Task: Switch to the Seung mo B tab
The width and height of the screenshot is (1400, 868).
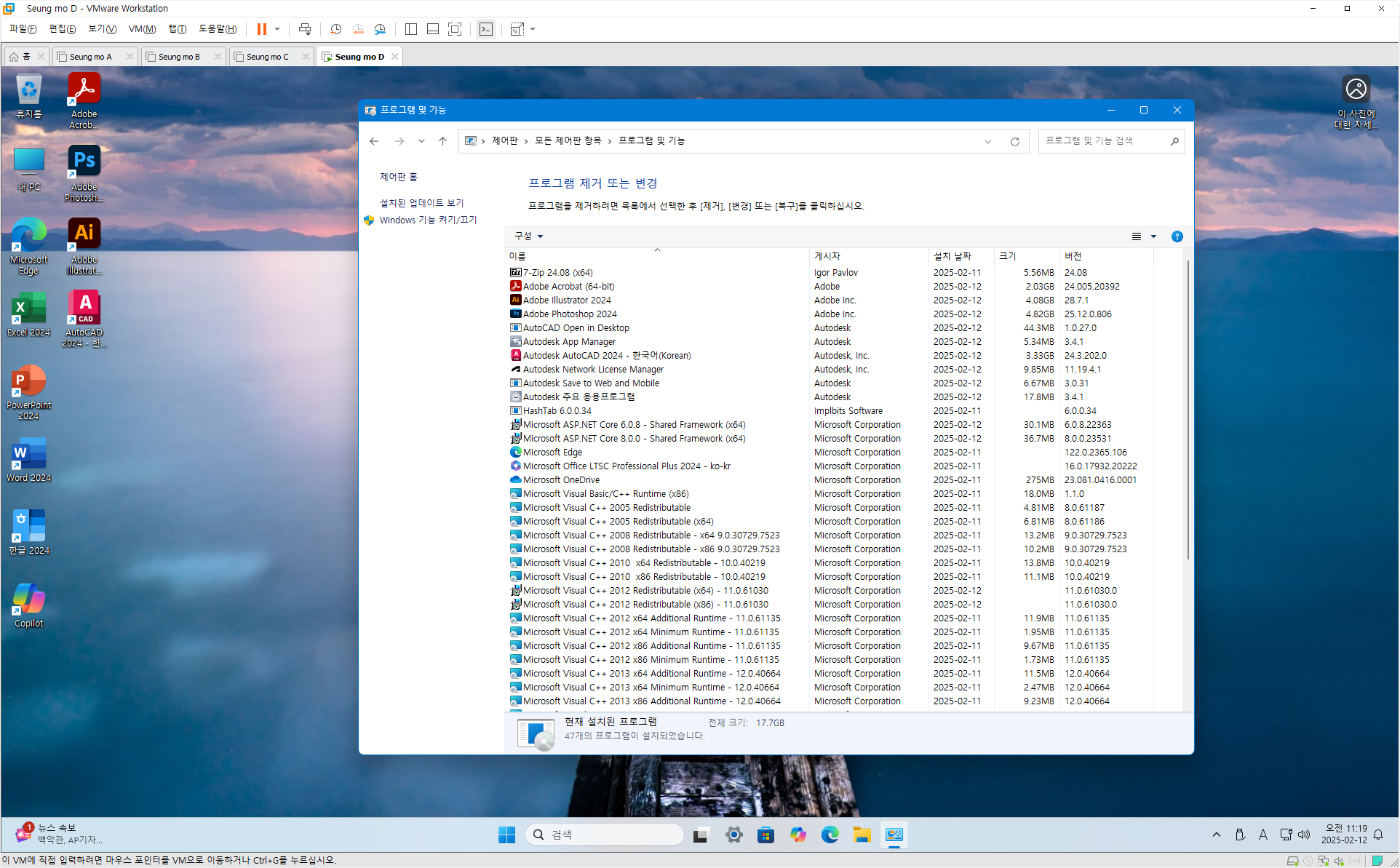Action: coord(178,57)
